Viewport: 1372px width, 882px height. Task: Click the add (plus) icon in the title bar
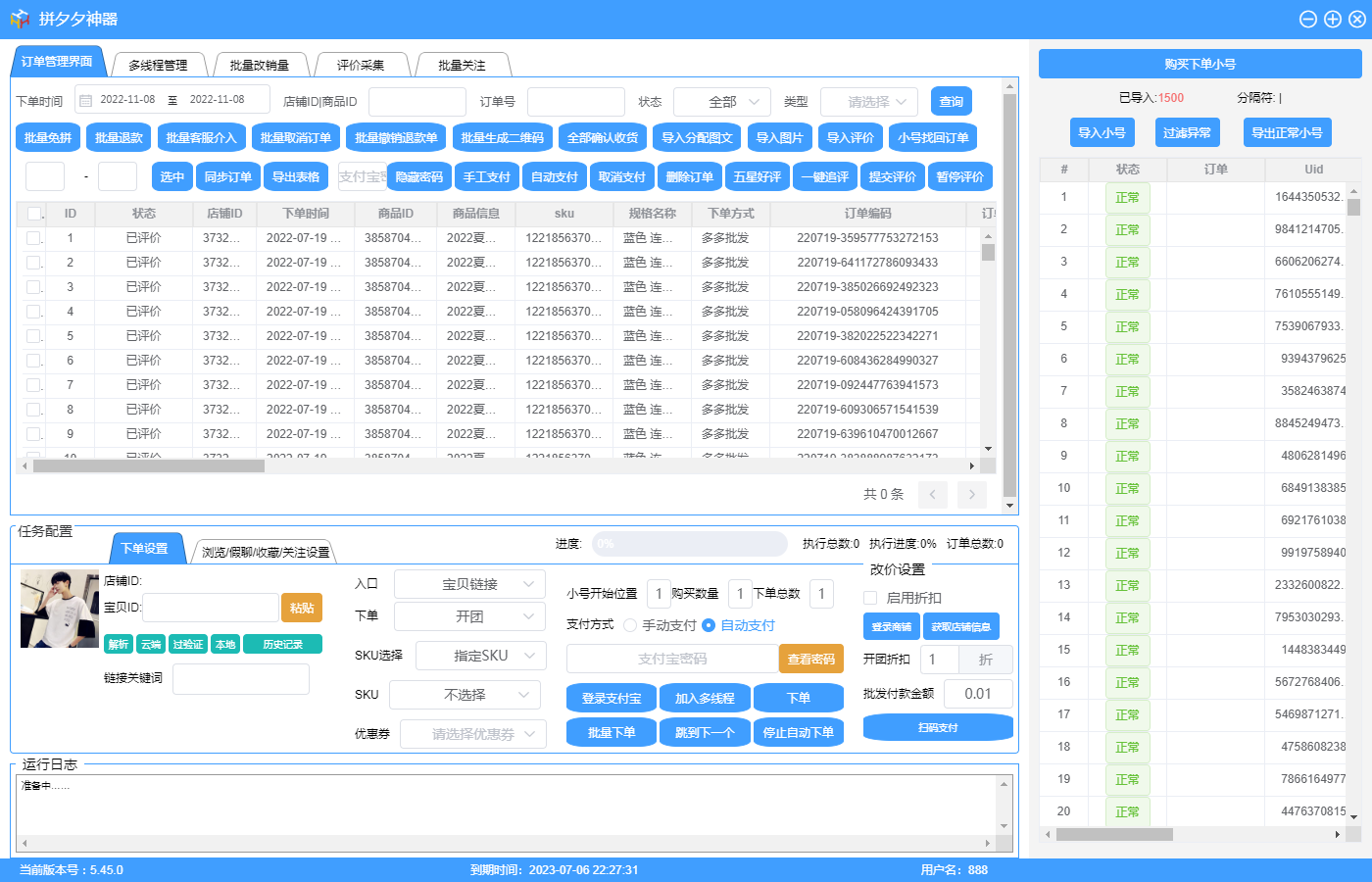(1332, 19)
